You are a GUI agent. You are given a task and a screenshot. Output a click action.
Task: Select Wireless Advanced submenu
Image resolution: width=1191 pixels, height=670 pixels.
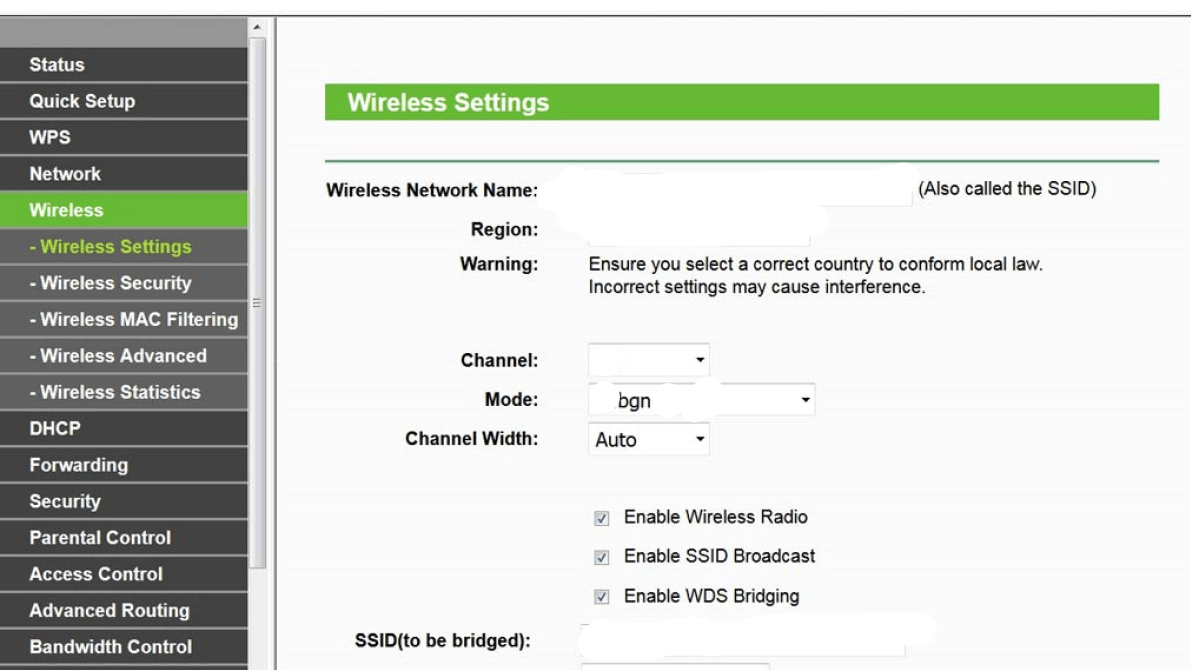124,356
